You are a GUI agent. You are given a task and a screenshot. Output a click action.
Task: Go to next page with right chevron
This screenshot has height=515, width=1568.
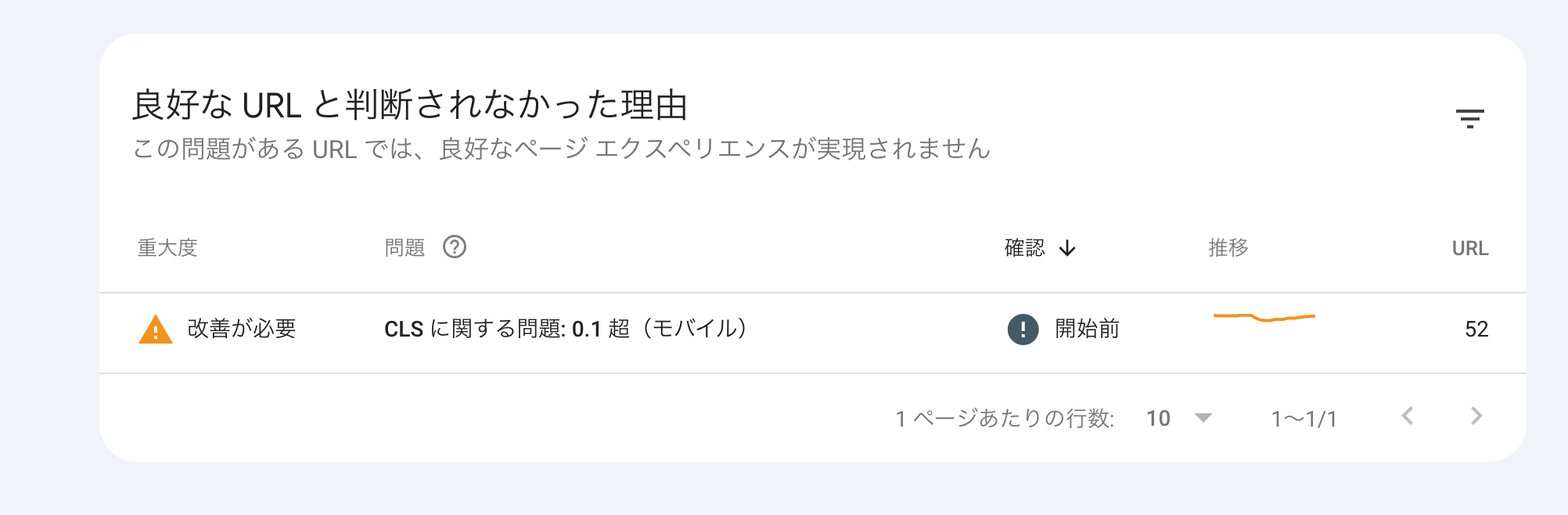coord(1476,416)
